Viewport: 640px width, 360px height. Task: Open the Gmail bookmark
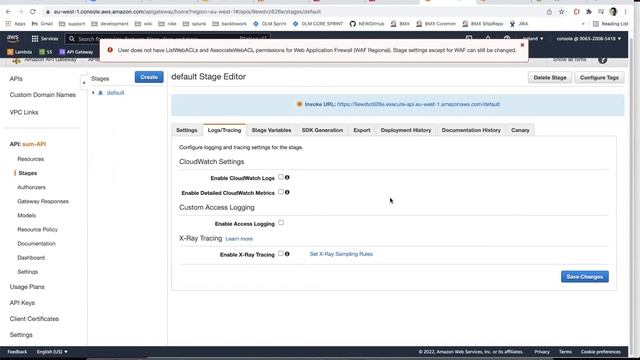tap(42, 24)
